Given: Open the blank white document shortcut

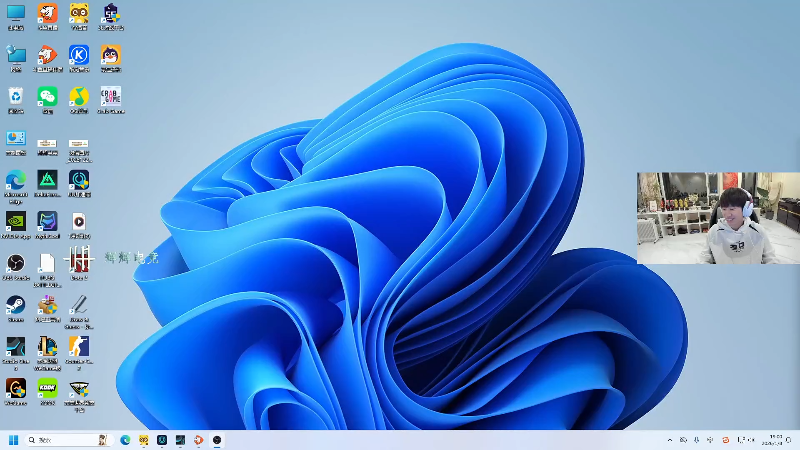Looking at the screenshot, I should 47,270.
